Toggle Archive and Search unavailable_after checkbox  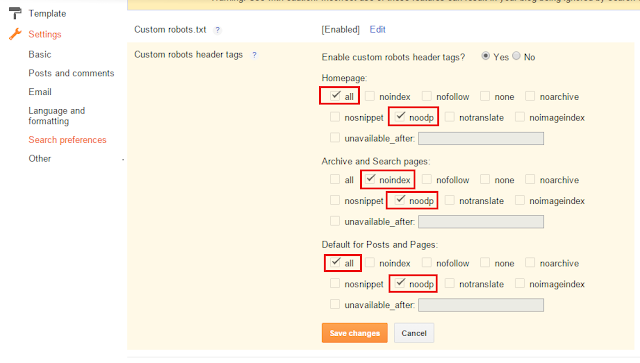(335, 221)
